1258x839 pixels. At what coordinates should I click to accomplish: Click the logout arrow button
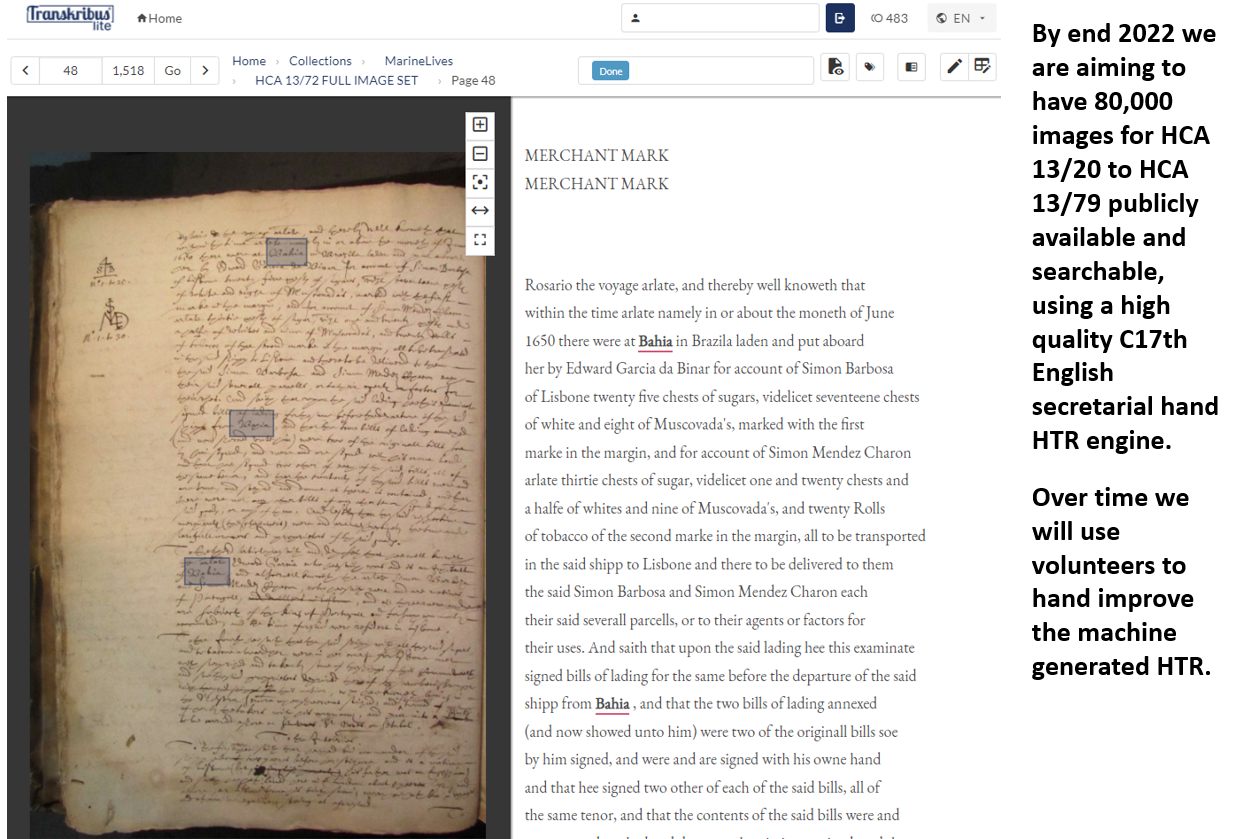[x=839, y=18]
